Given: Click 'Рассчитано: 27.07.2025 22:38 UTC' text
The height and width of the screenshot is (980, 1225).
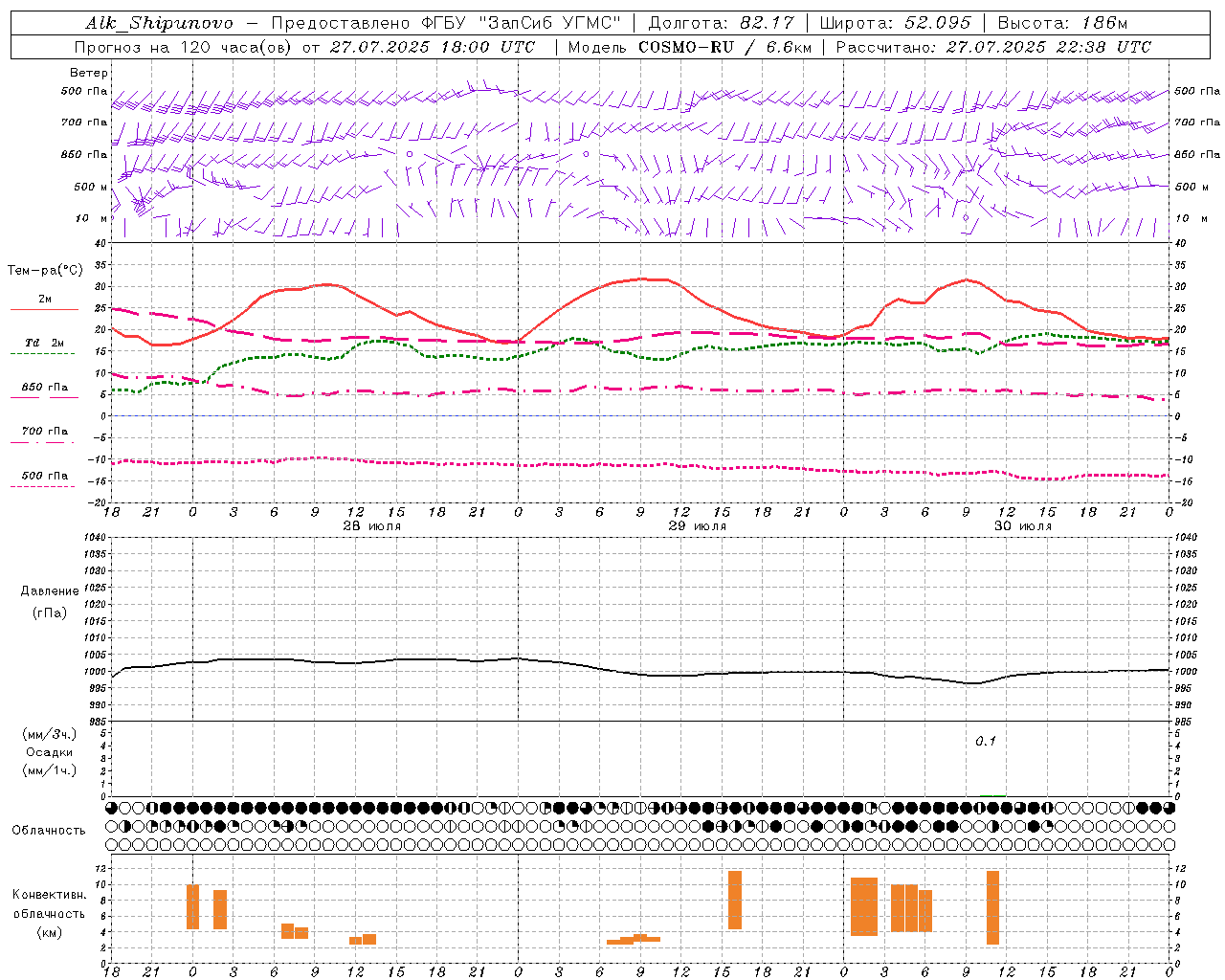Looking at the screenshot, I should coord(993,47).
